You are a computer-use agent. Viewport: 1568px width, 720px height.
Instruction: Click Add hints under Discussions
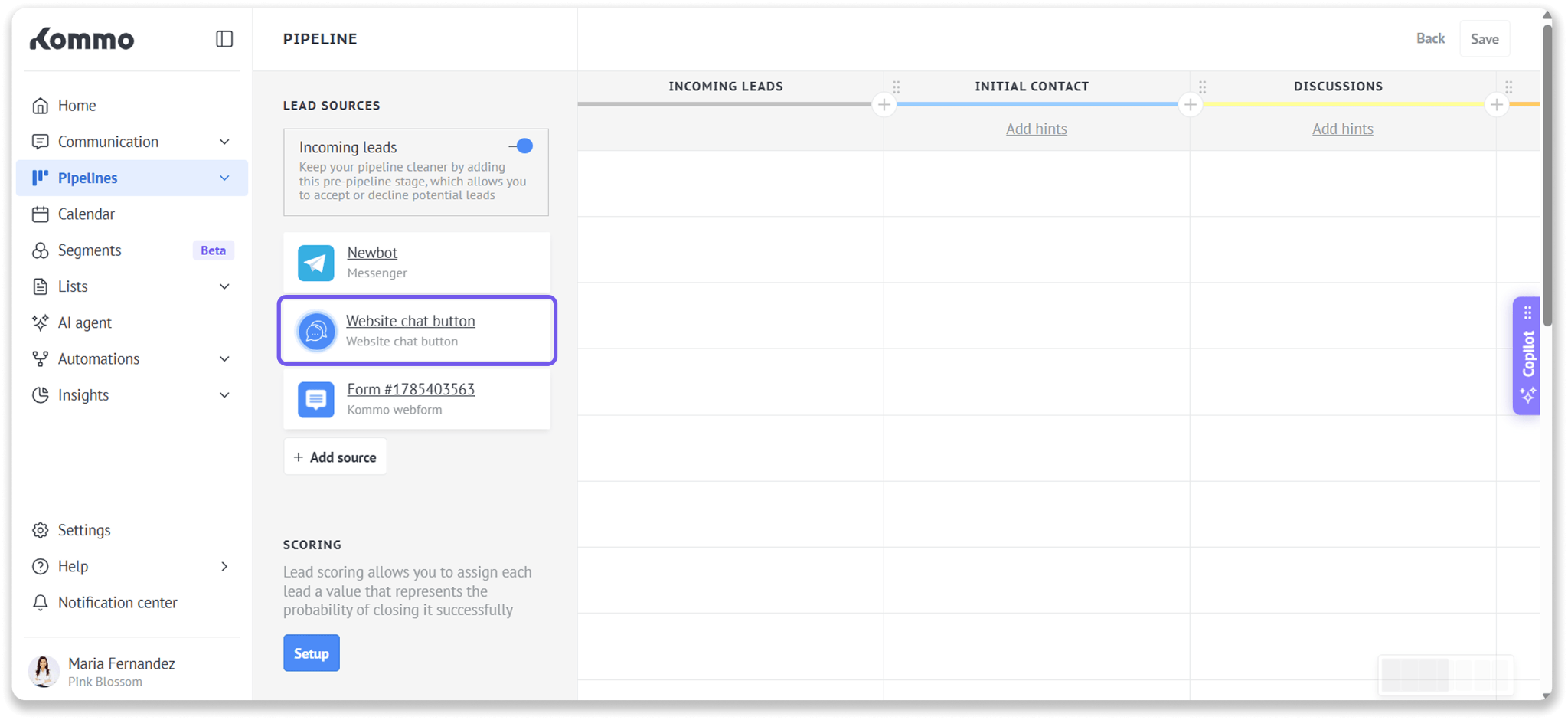(x=1343, y=129)
